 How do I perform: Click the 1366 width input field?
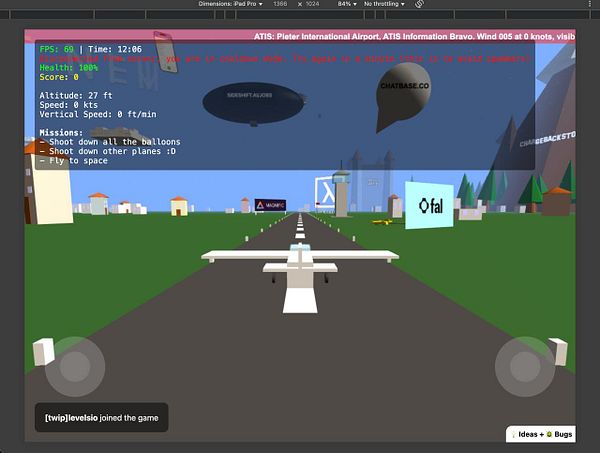280,4
